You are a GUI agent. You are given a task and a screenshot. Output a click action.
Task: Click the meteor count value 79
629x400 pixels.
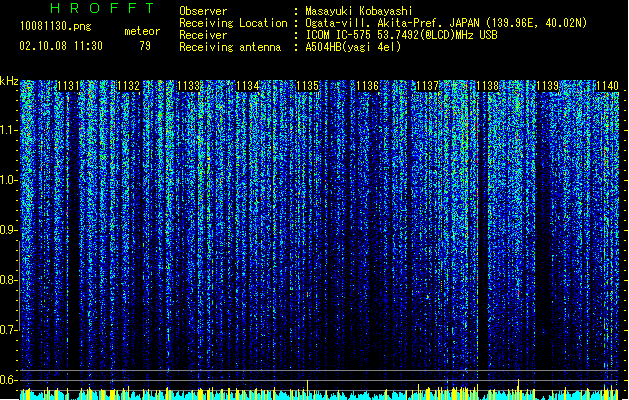[x=145, y=46]
